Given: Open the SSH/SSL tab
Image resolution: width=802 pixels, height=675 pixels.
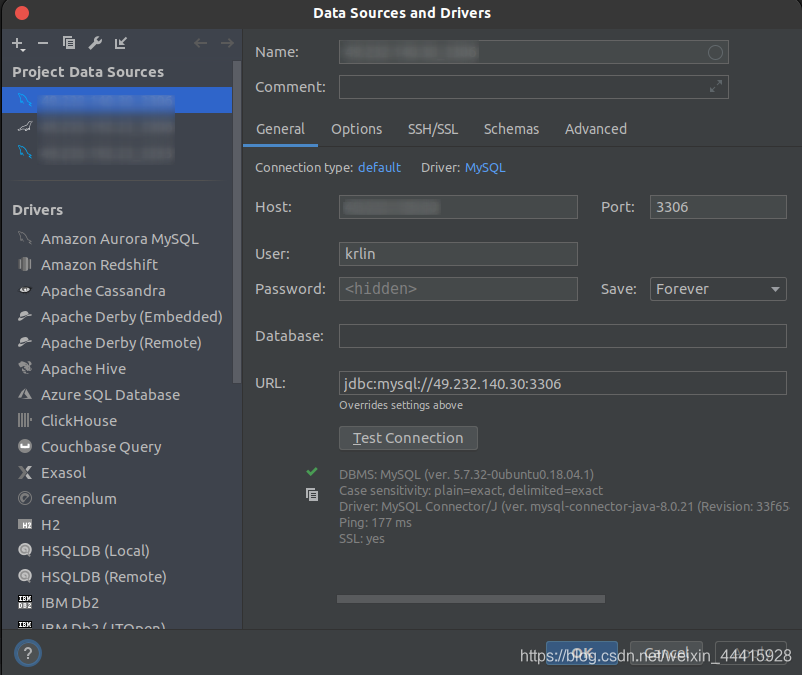Looking at the screenshot, I should 433,129.
